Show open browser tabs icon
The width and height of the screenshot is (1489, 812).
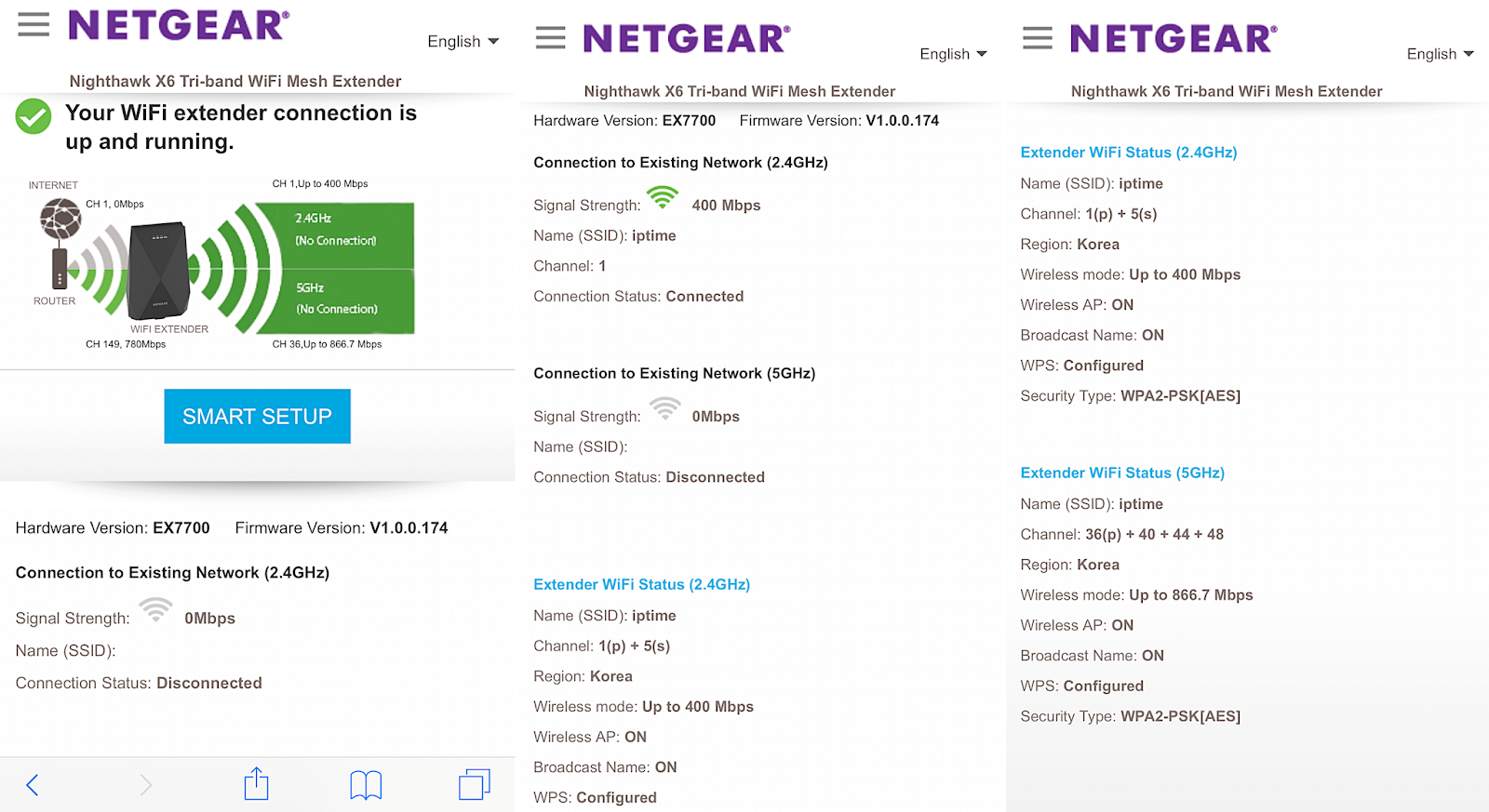(474, 784)
